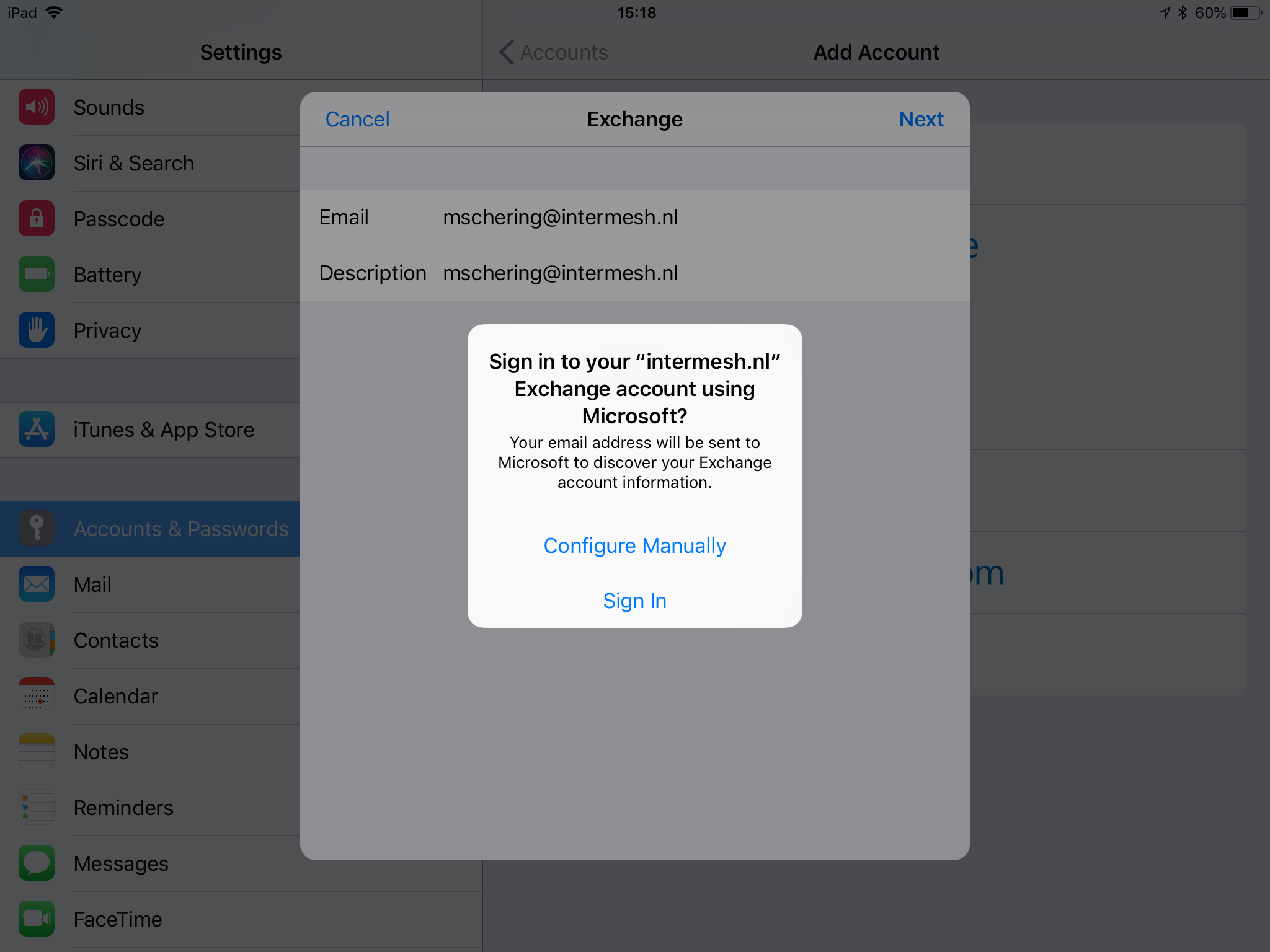Tap the back chevron beside Accounts
Screen dimensions: 1270x952
click(507, 52)
